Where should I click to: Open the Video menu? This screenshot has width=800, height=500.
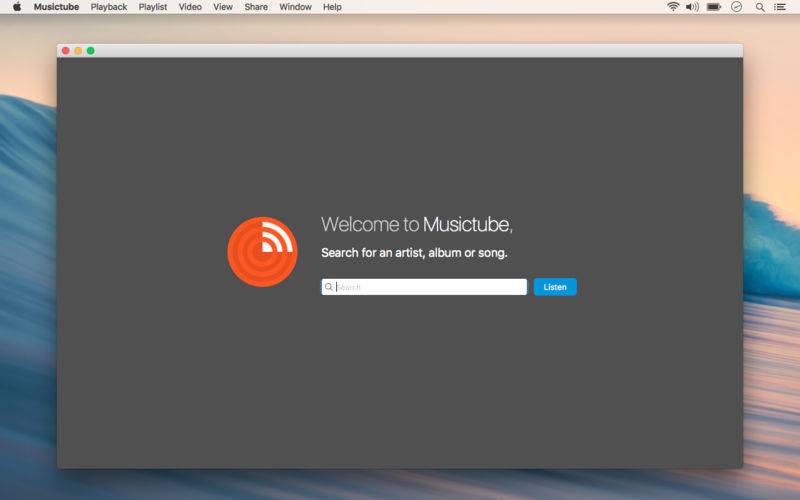(x=190, y=7)
